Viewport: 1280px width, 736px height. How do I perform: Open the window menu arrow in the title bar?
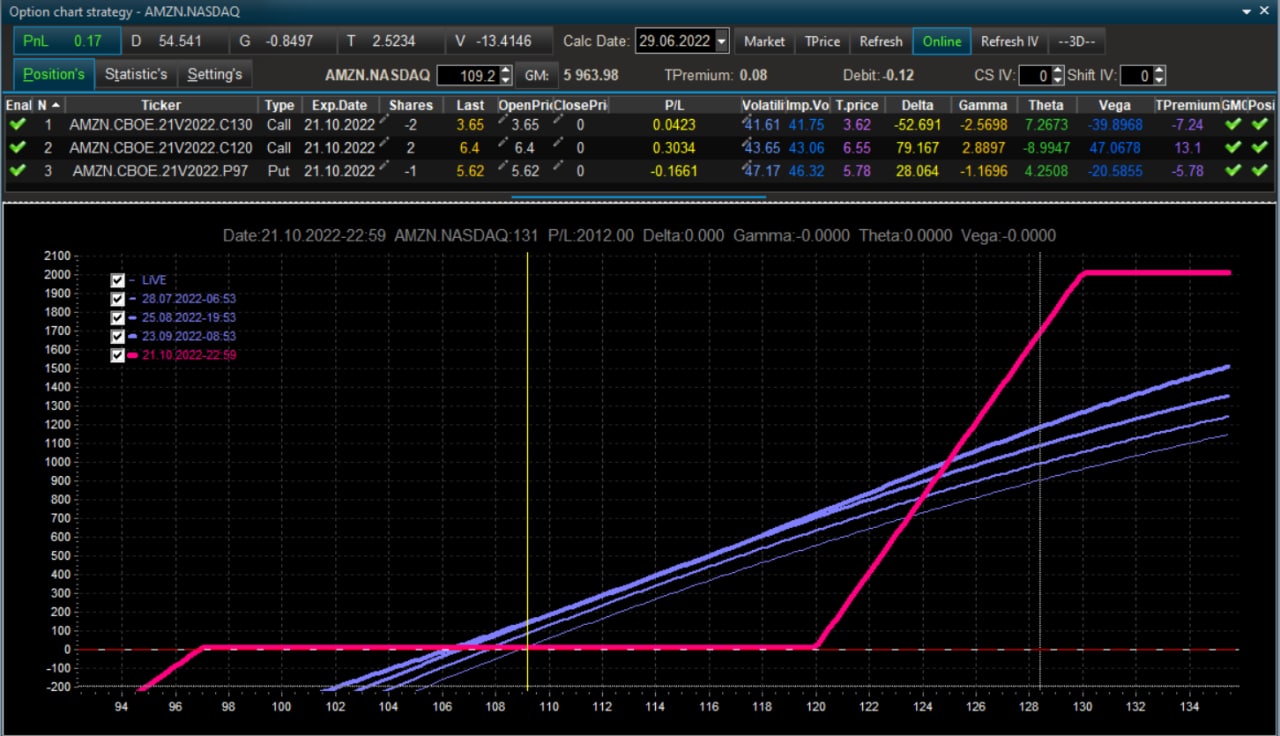tap(1247, 11)
